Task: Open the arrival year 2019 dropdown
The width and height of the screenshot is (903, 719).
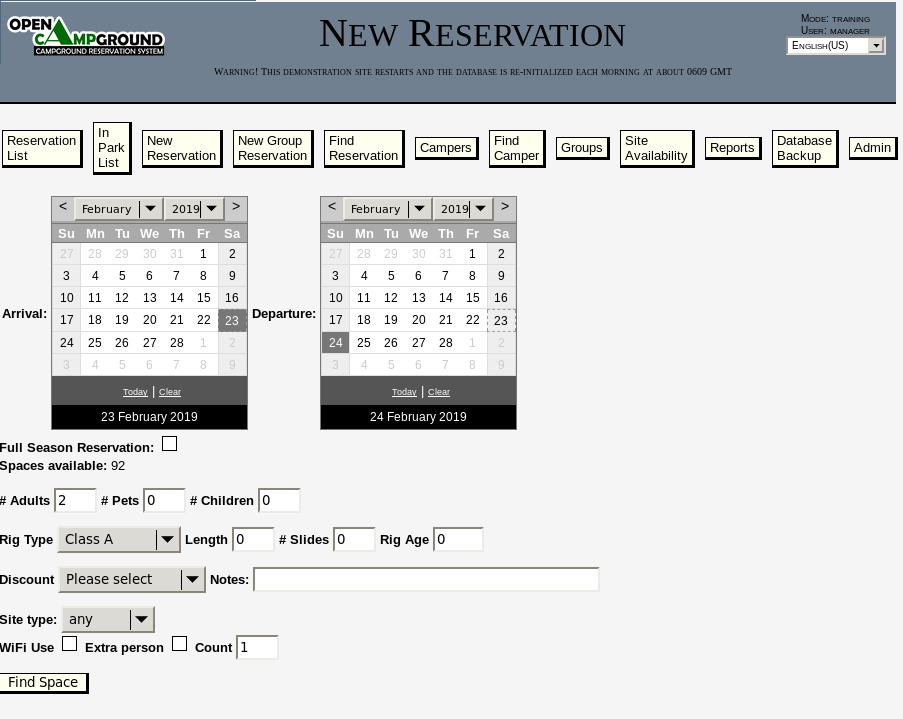Action: click(x=210, y=208)
